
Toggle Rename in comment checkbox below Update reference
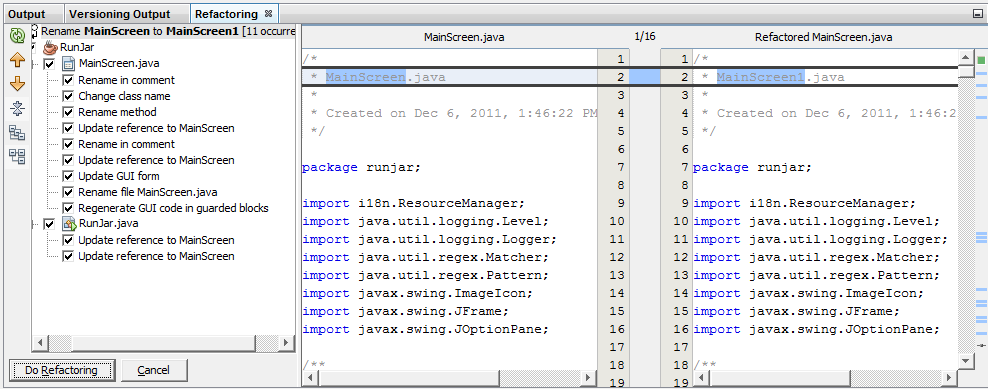(68, 144)
